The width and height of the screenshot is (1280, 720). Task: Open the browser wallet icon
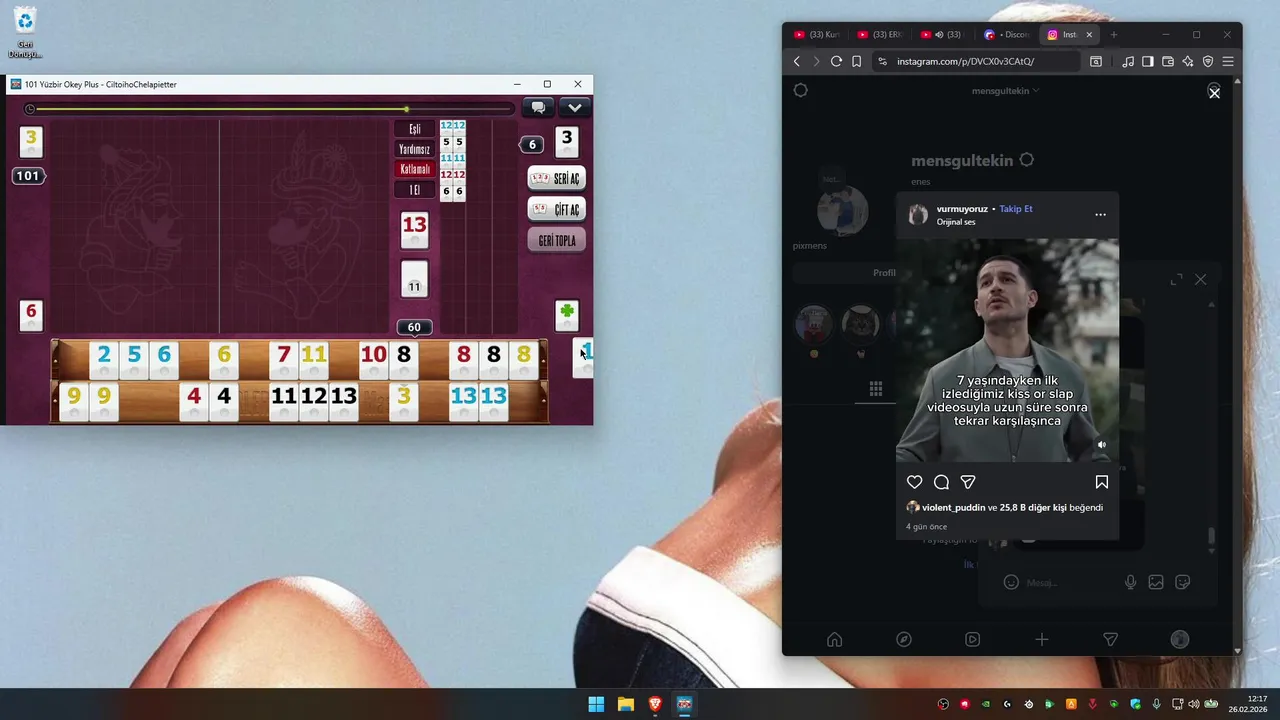click(1168, 61)
